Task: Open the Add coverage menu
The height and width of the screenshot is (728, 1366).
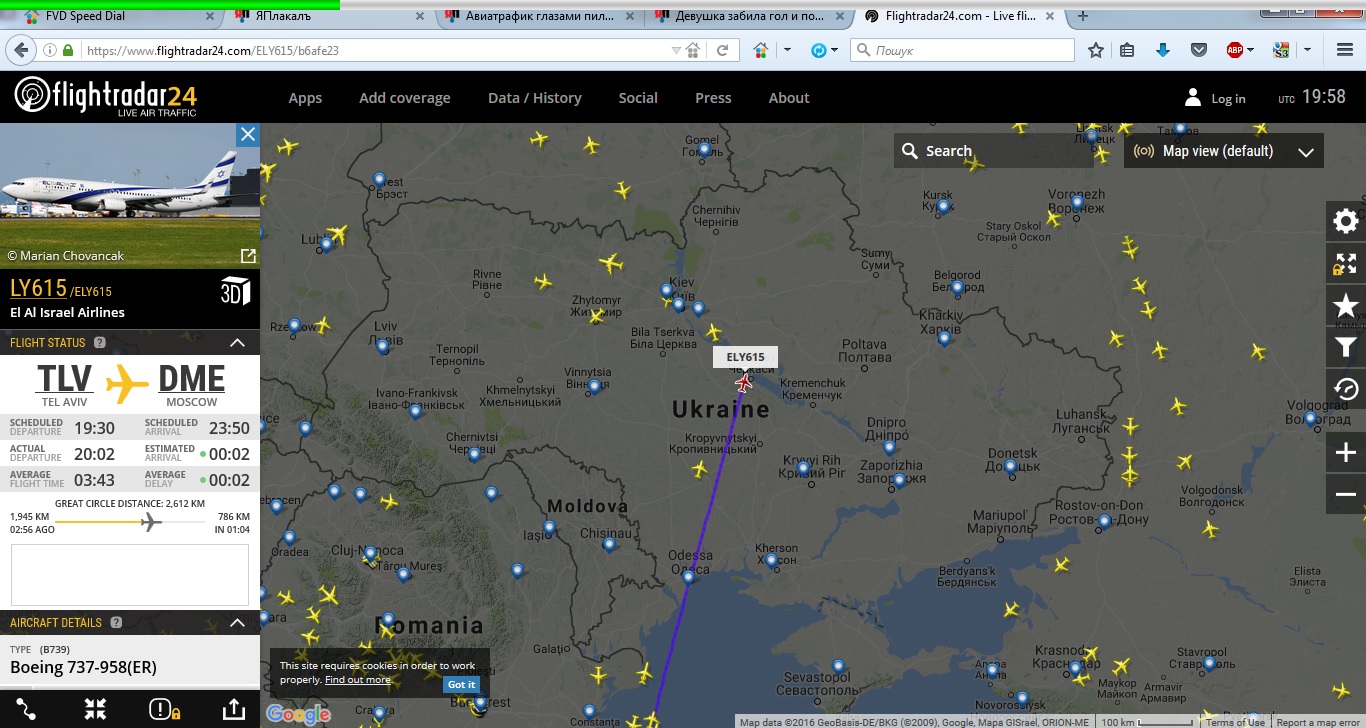Action: 405,98
